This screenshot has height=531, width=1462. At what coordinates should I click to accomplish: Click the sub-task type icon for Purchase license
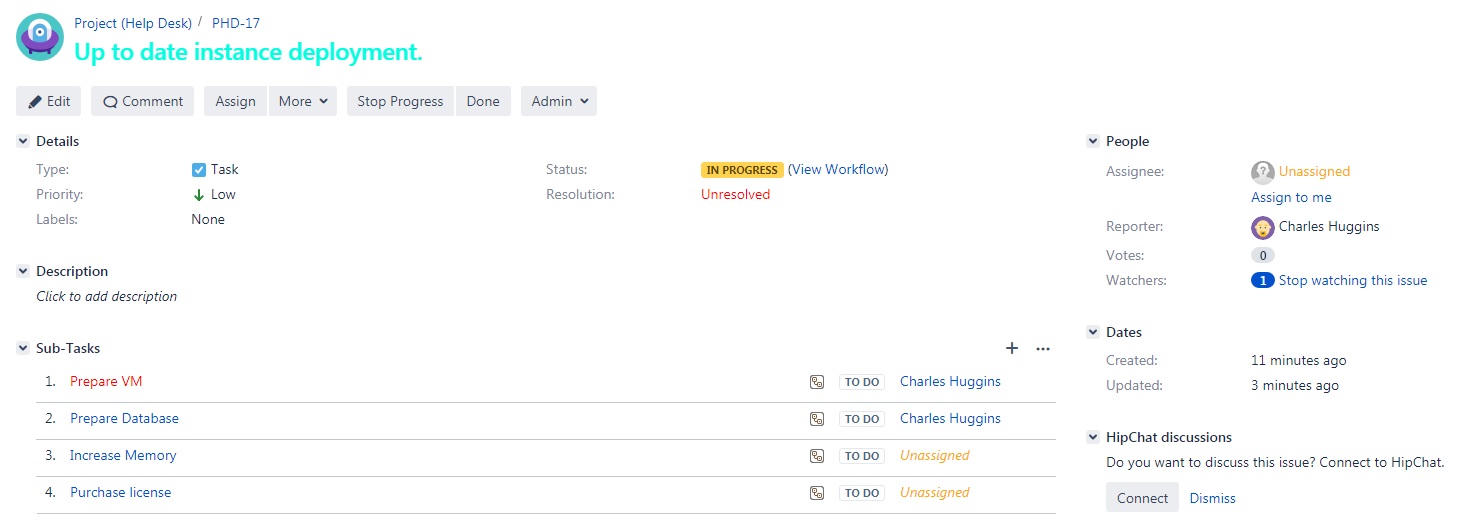(x=817, y=493)
